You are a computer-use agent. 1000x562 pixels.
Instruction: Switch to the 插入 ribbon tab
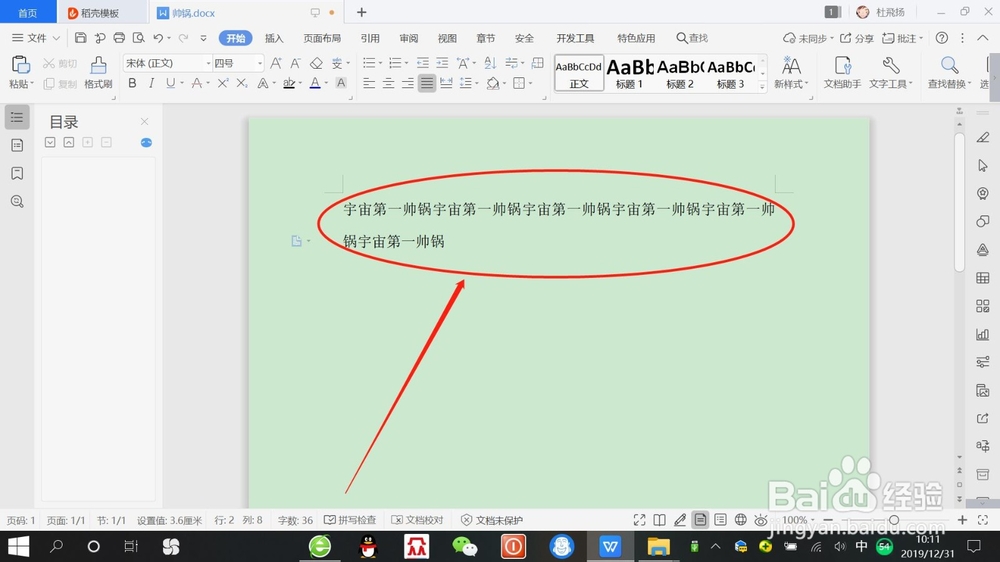[274, 38]
